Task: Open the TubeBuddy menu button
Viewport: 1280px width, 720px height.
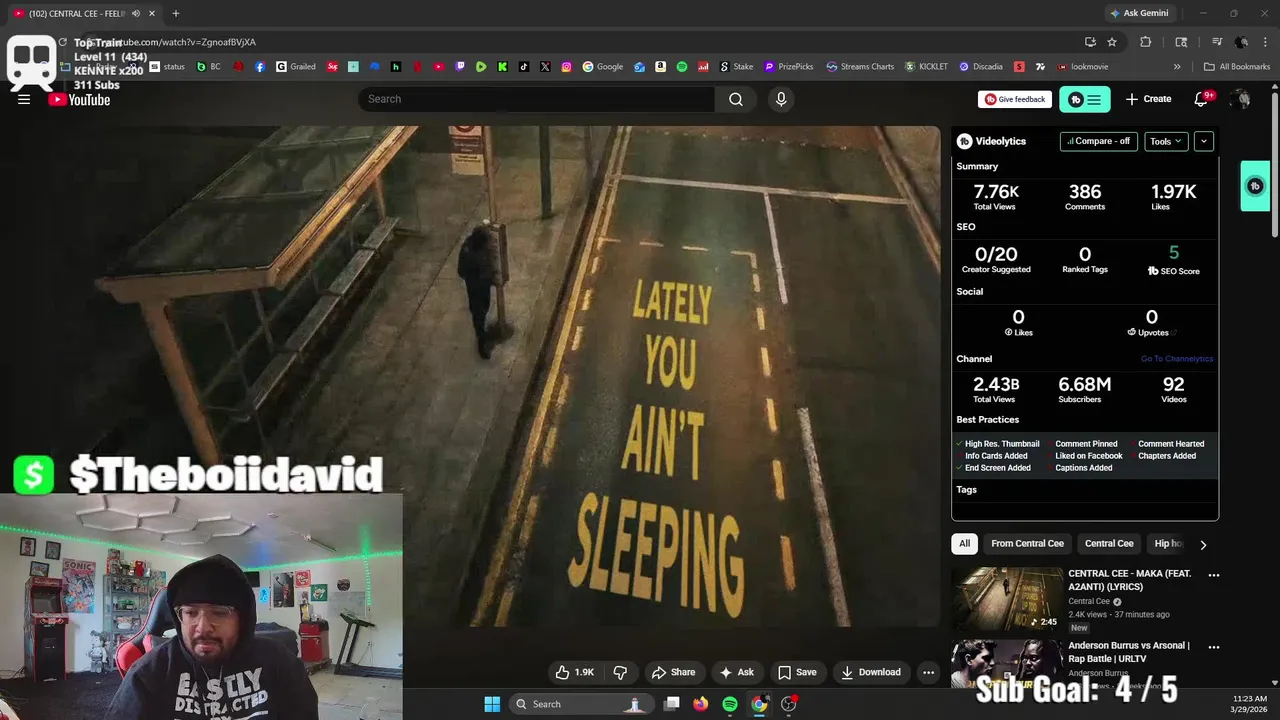Action: pyautogui.click(x=1085, y=99)
